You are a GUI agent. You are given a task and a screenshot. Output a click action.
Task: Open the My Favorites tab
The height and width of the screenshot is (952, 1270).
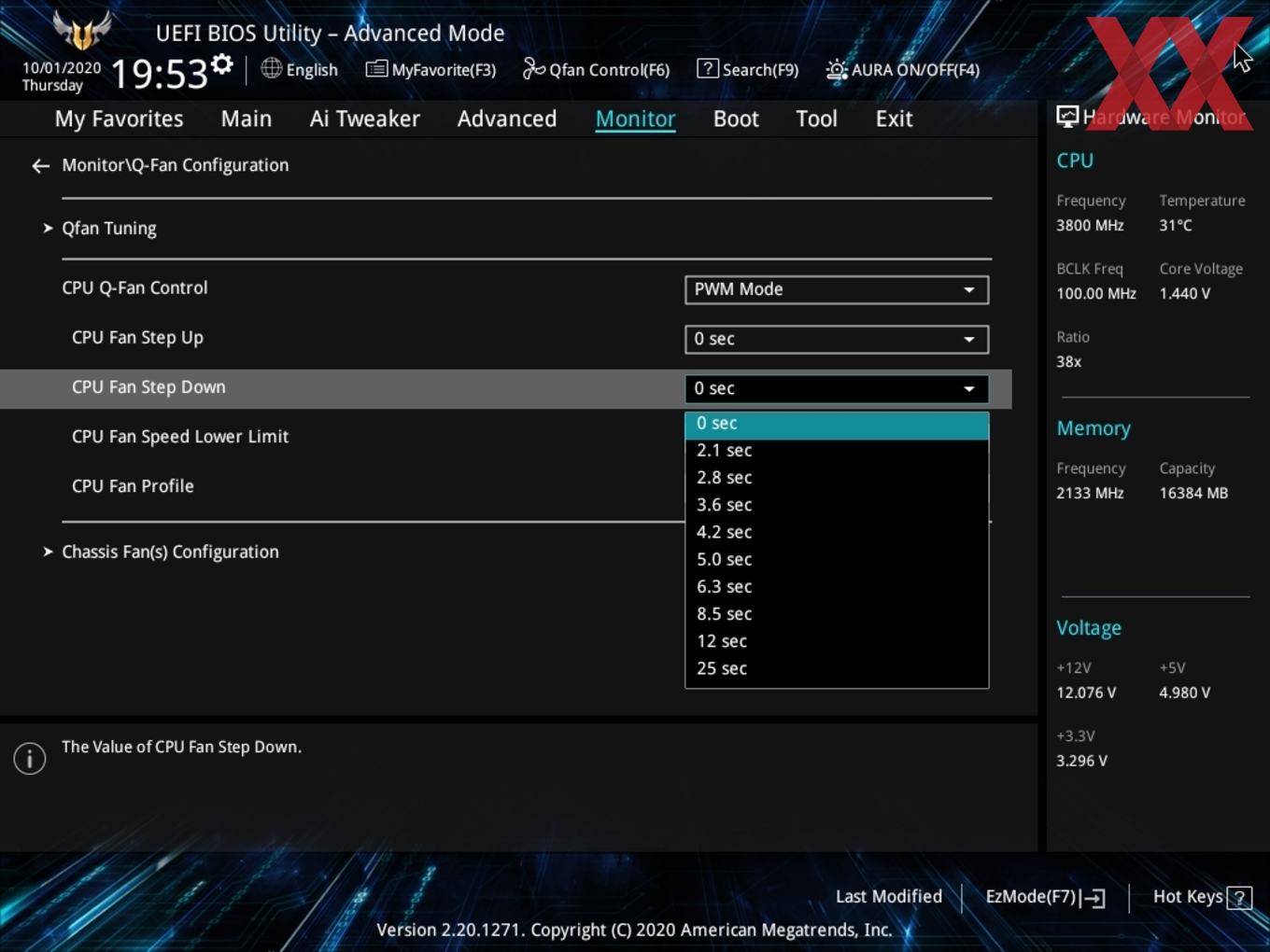click(119, 119)
